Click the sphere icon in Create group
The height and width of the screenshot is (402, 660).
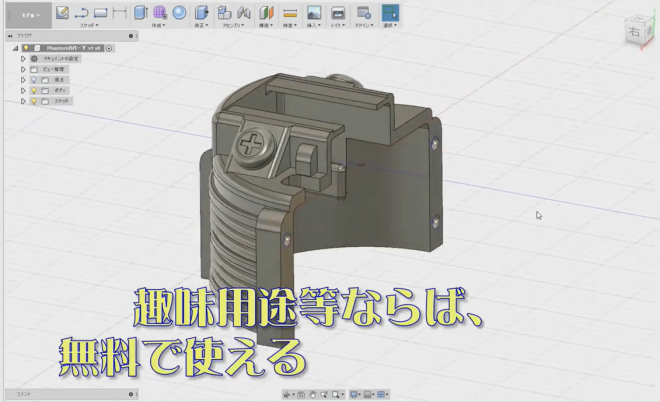pos(179,13)
